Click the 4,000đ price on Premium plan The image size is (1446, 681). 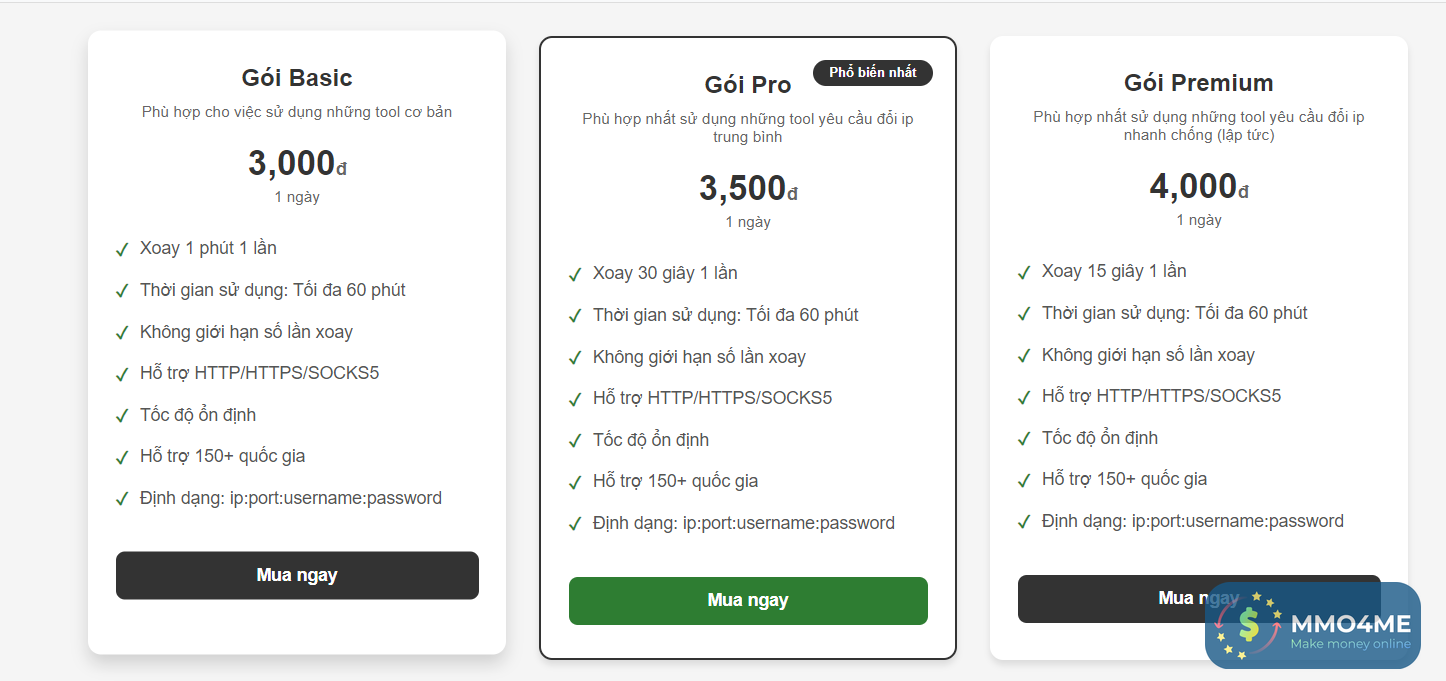1198,186
